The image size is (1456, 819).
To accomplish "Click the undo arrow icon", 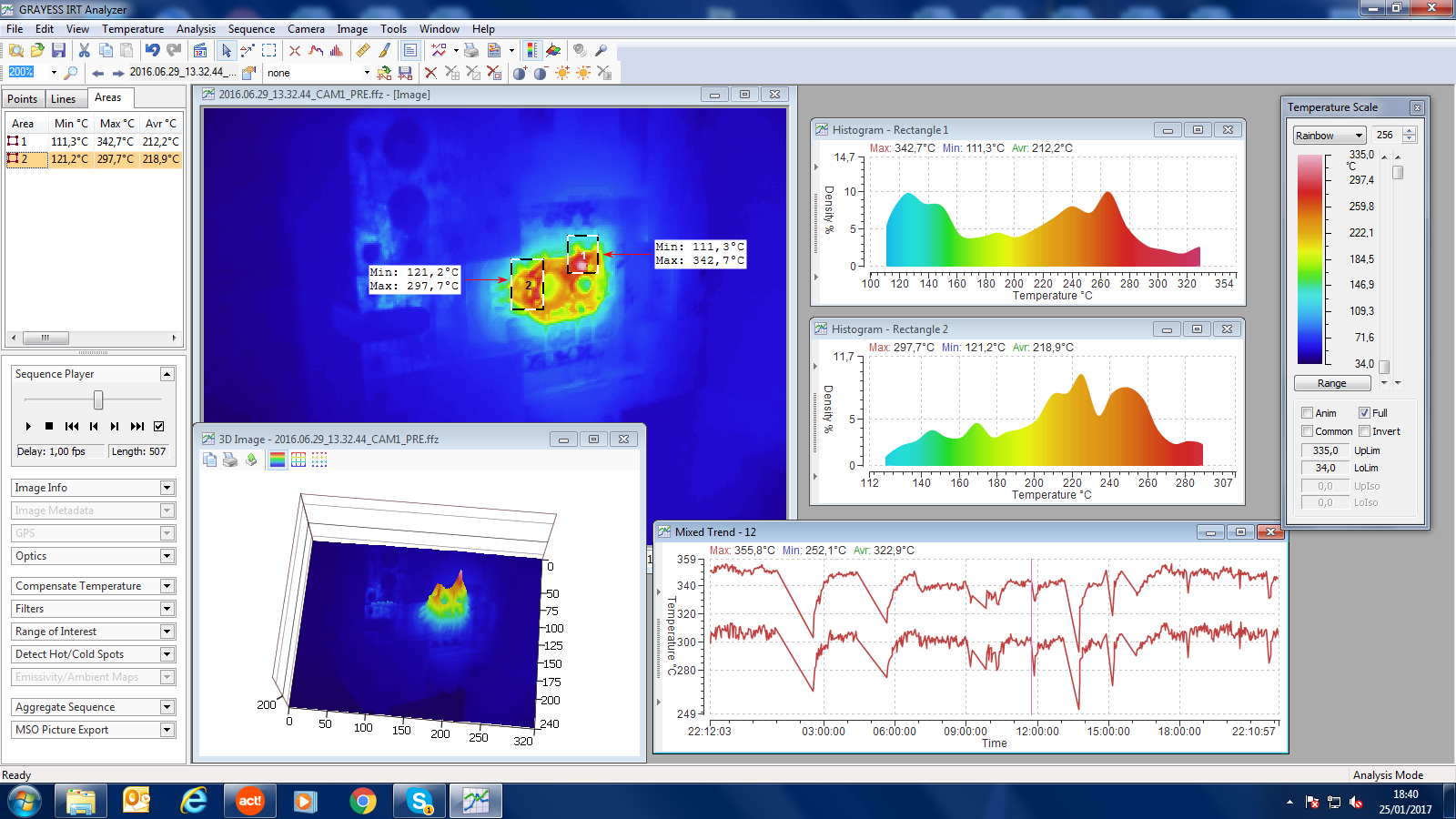I will point(152,51).
